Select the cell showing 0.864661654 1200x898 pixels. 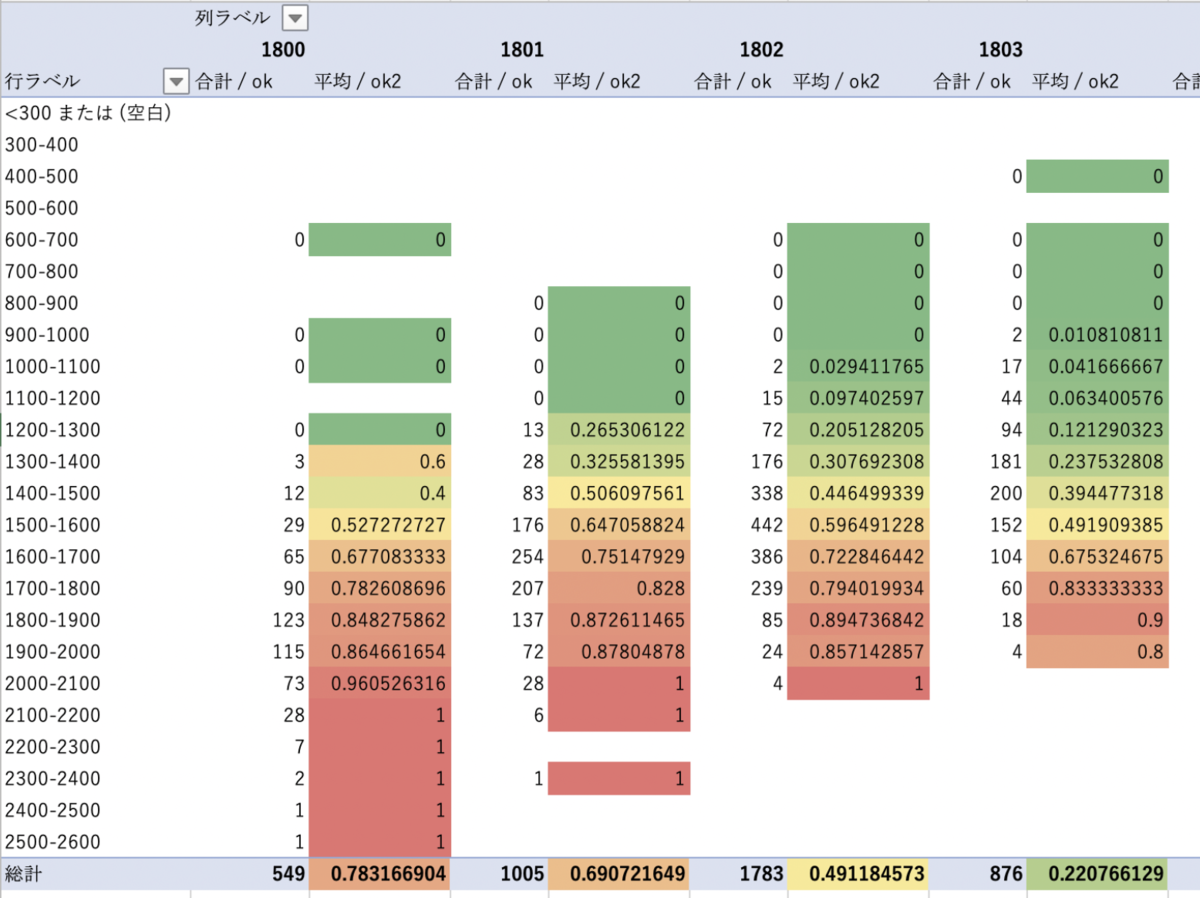click(380, 652)
